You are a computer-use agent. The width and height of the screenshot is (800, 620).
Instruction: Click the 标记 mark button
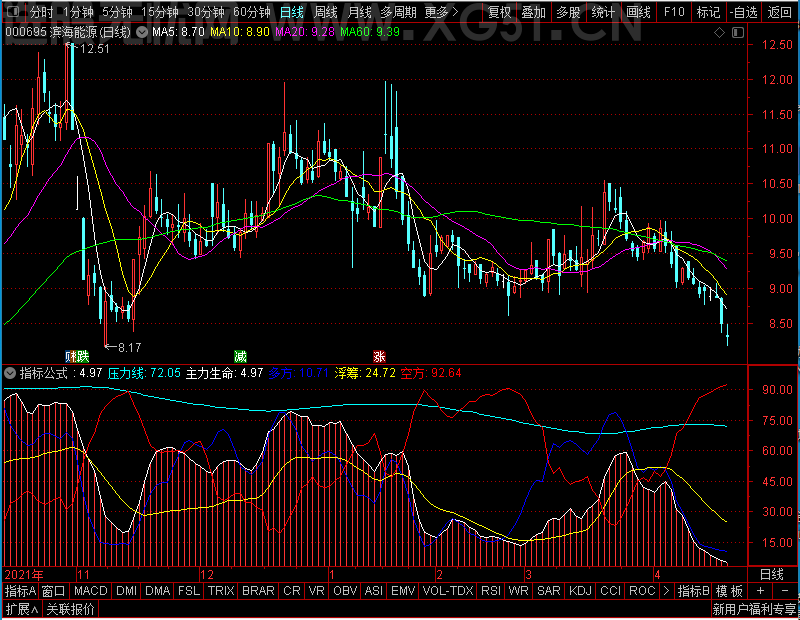point(708,12)
